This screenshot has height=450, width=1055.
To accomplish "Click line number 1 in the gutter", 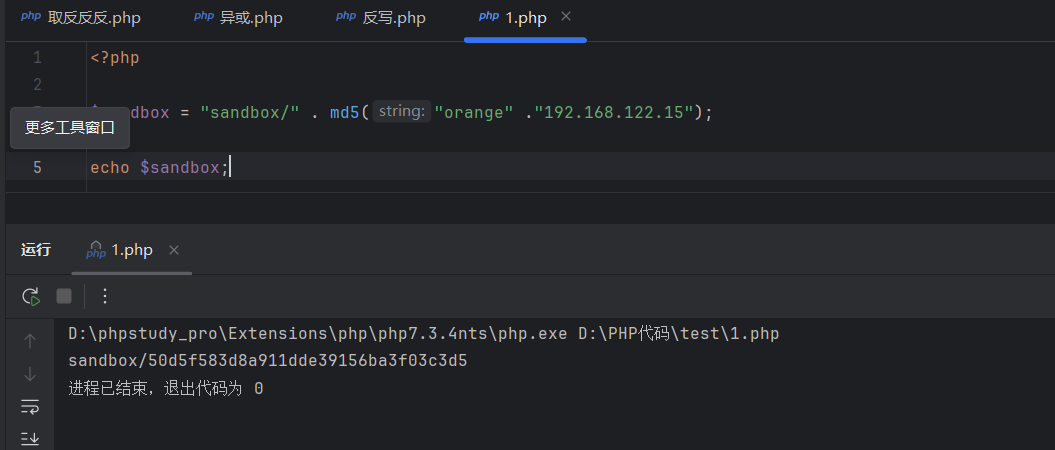I will coord(37,57).
